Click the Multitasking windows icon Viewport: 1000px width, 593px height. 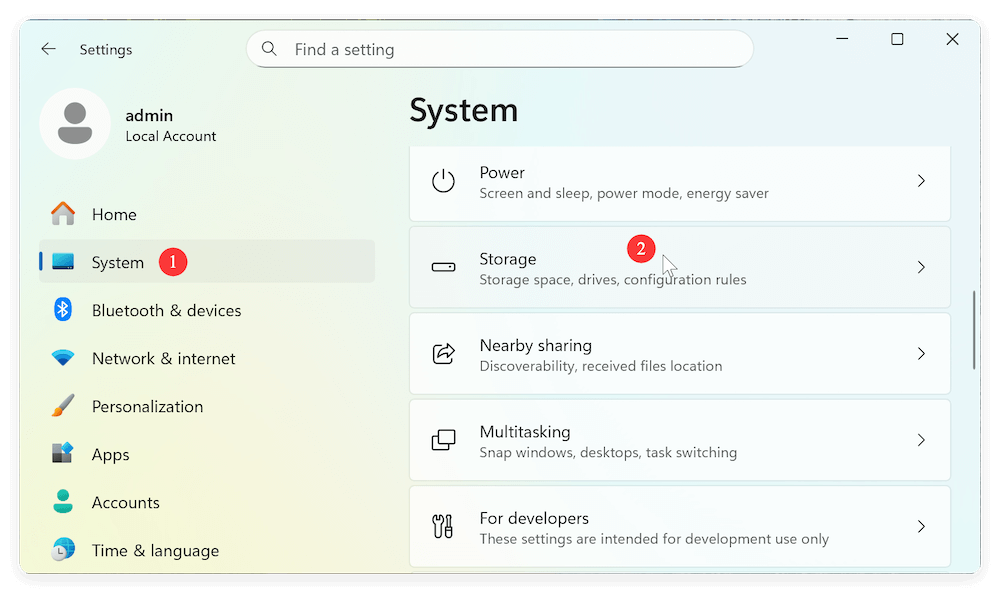coord(443,440)
